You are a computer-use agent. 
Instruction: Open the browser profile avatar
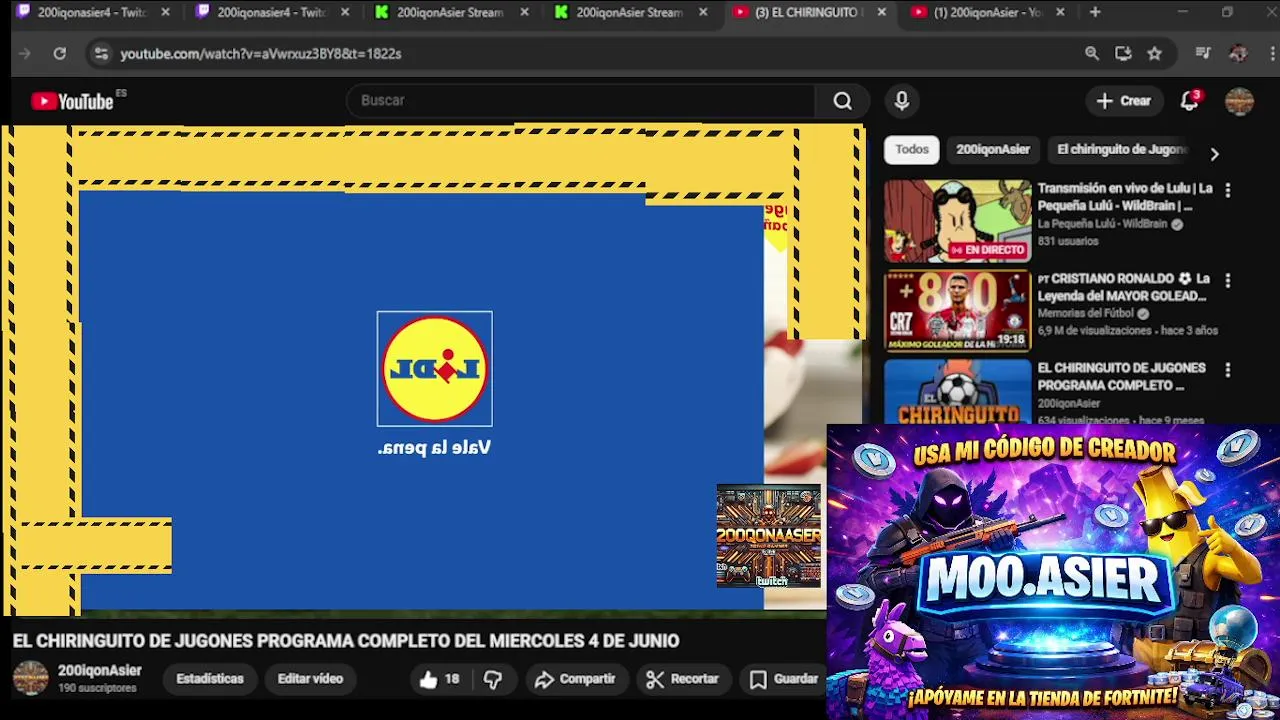(x=1238, y=54)
